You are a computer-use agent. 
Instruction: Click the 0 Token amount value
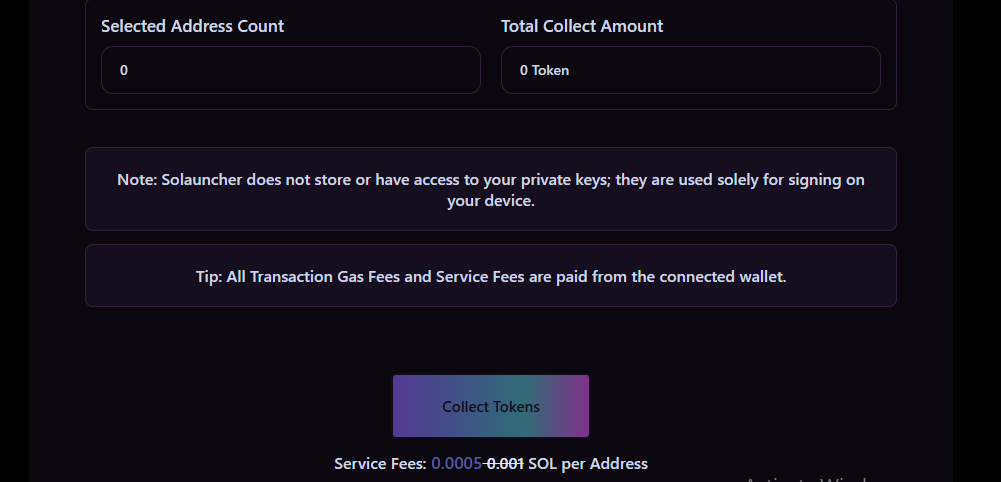[544, 71]
